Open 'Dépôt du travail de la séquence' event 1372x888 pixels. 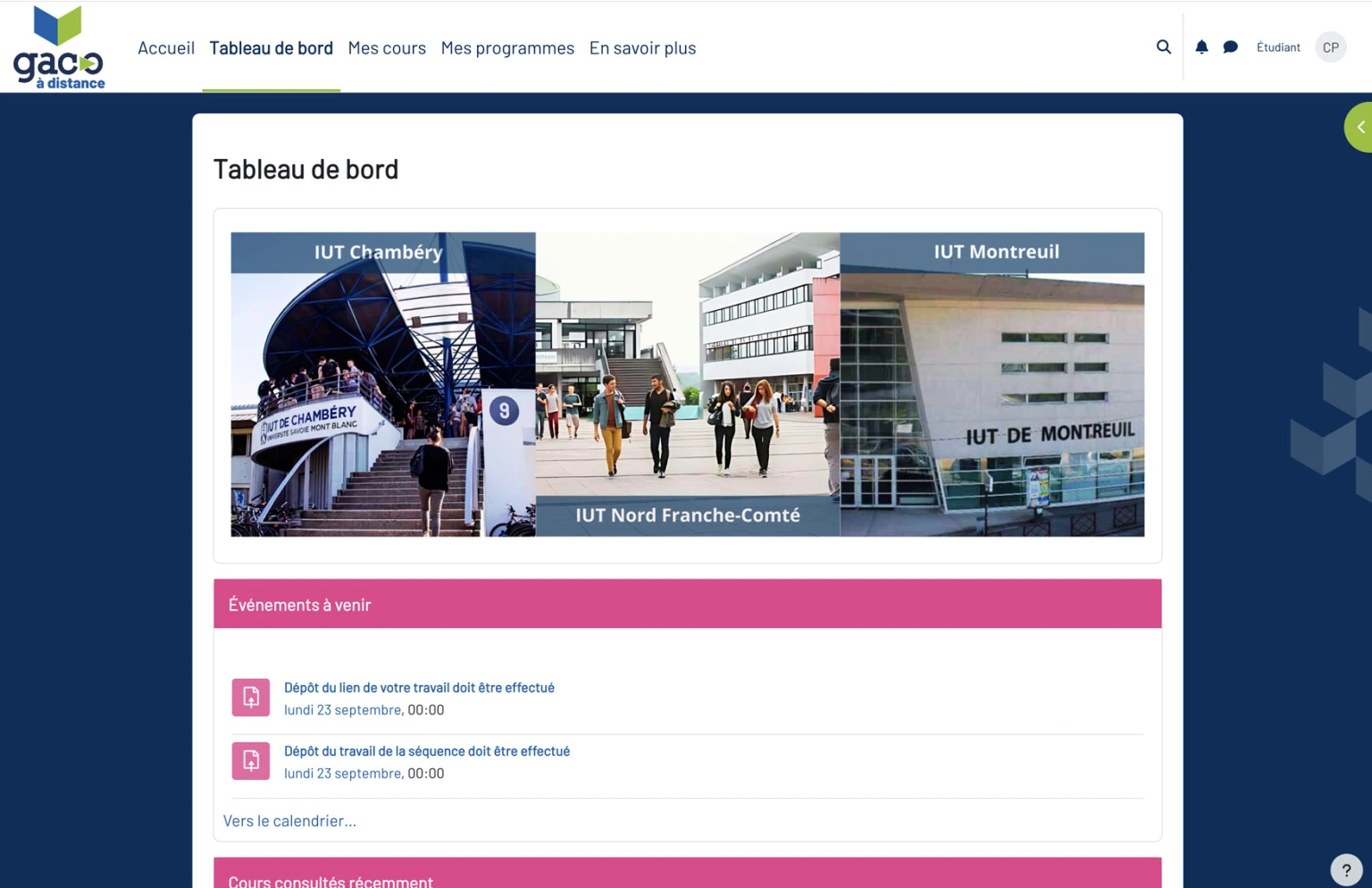point(426,750)
